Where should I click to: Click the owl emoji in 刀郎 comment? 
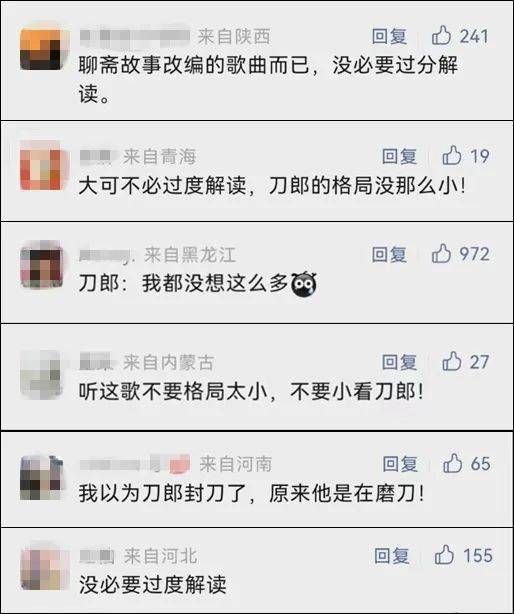[304, 284]
